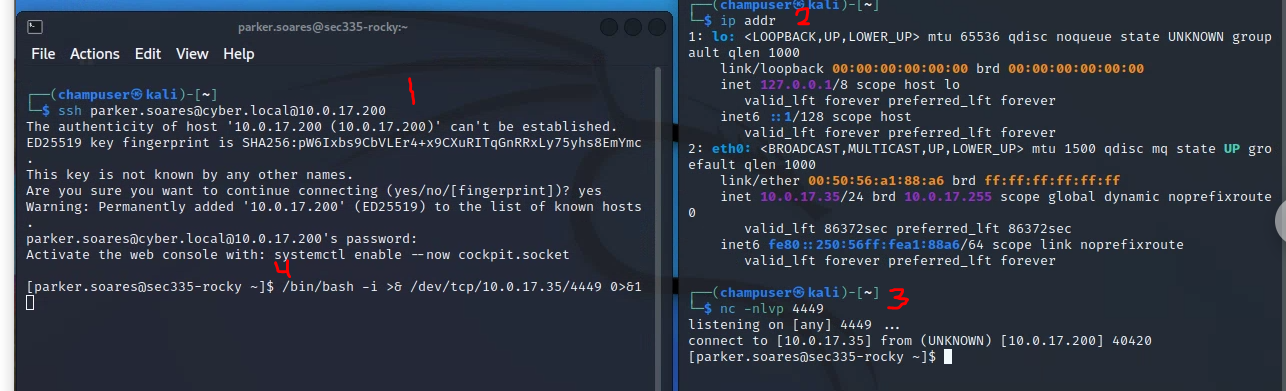Click the inet6 fe80::250:56ff address line
Screen dimensions: 1286x391
pyautogui.click(x=952, y=244)
